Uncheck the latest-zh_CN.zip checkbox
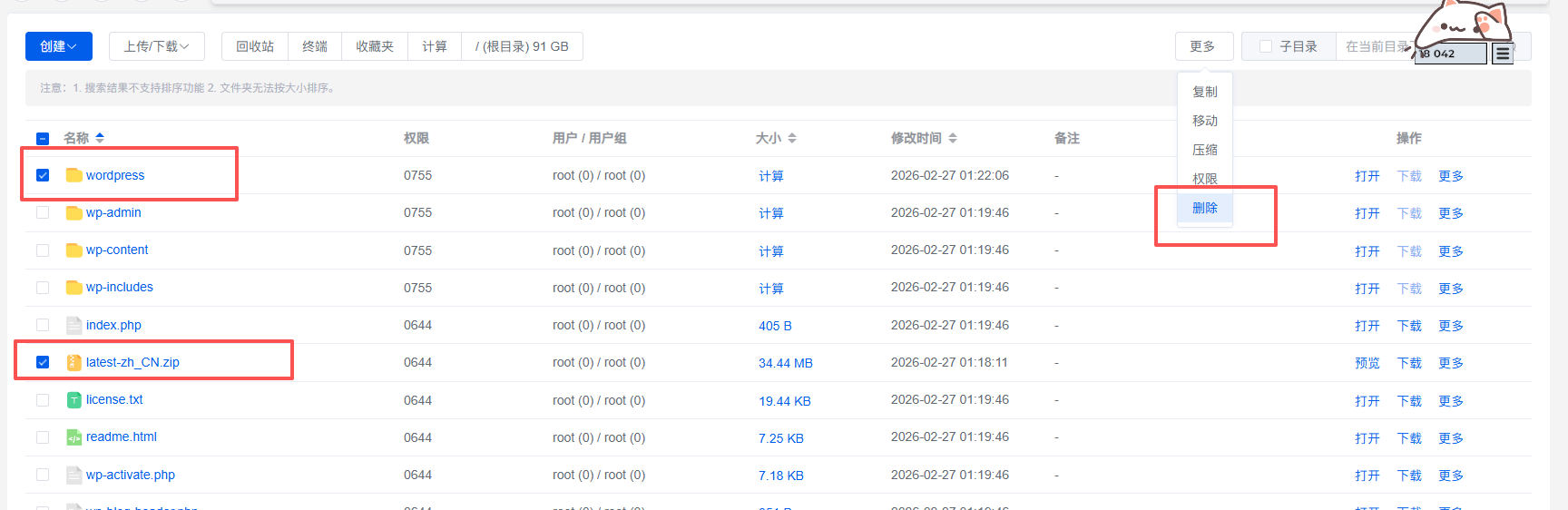This screenshot has height=510, width=1568. point(43,362)
